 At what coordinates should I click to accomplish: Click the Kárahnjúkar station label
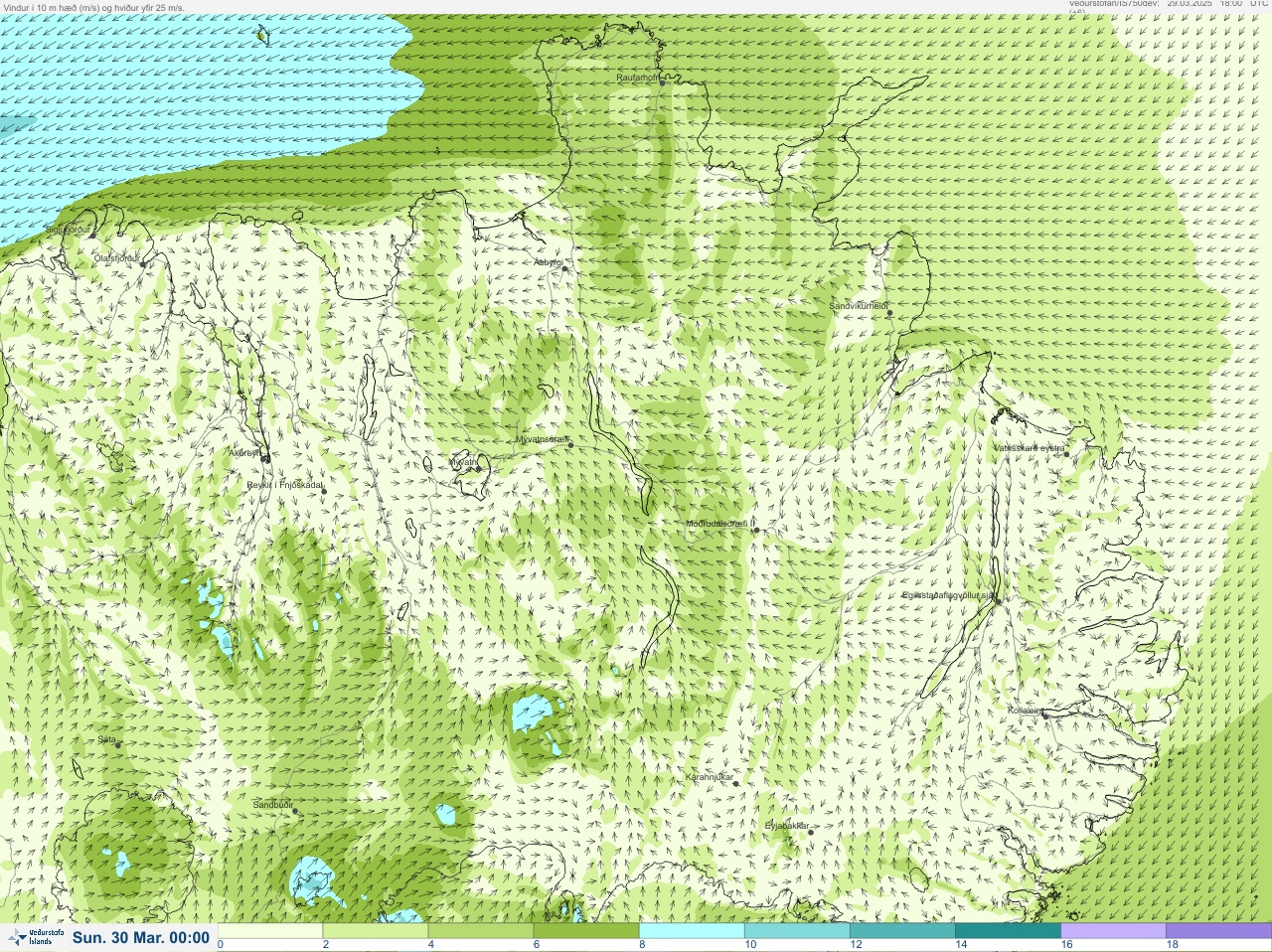point(710,777)
